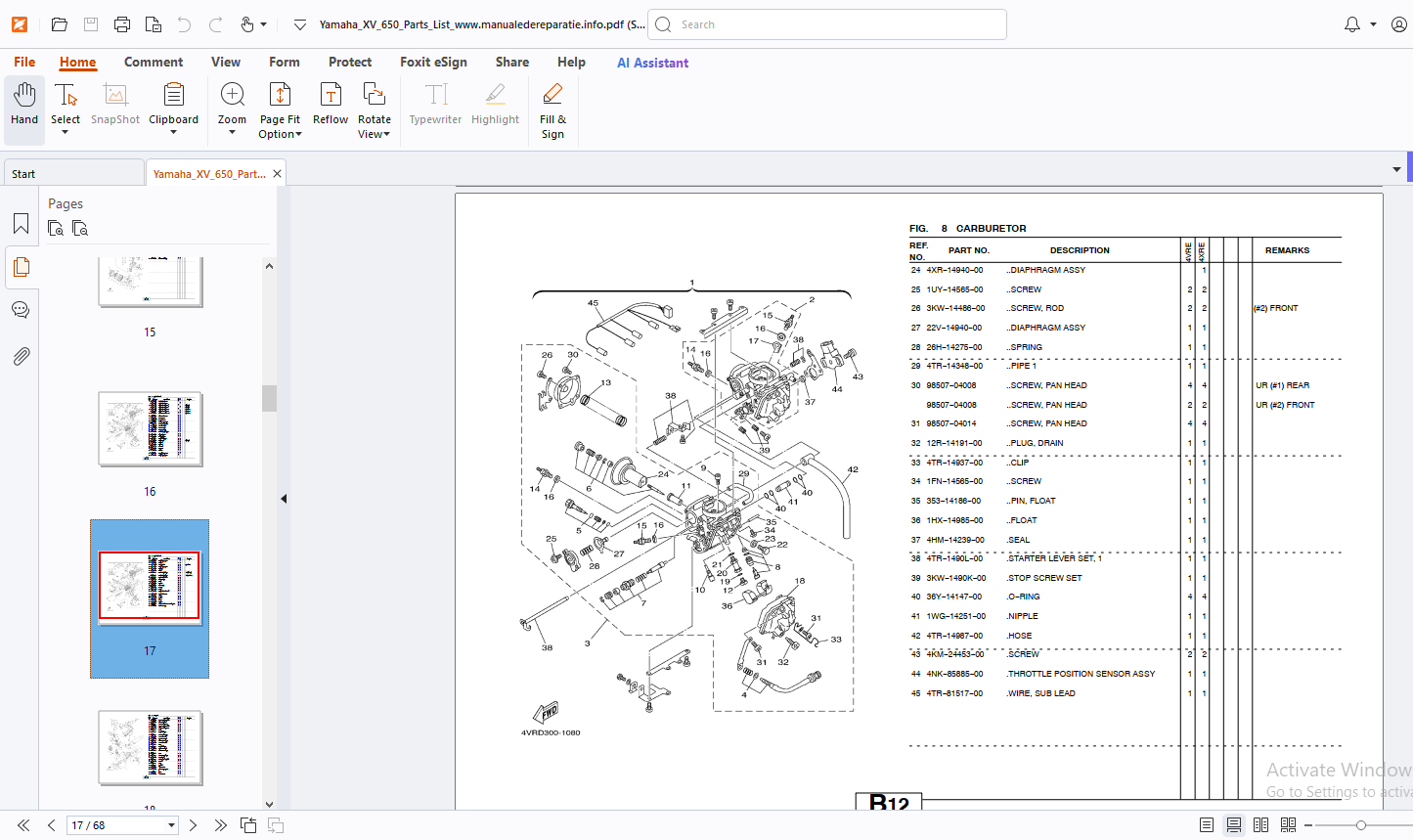1413x840 pixels.
Task: Click the previous view icon in status bar
Action: click(x=248, y=825)
